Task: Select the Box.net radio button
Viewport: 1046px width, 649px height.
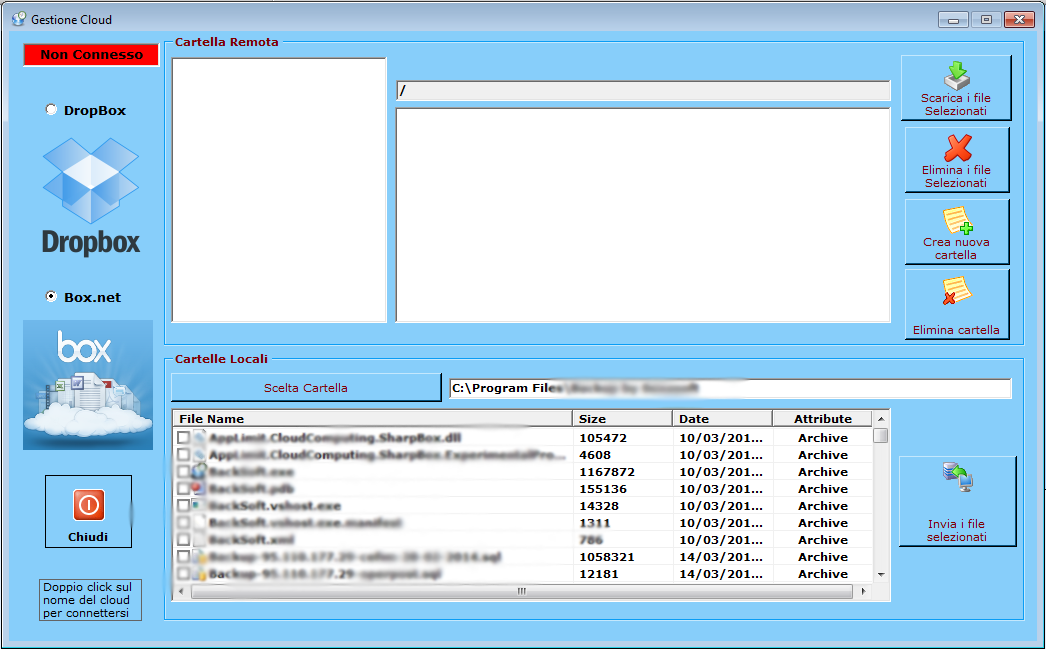Action: (51, 296)
